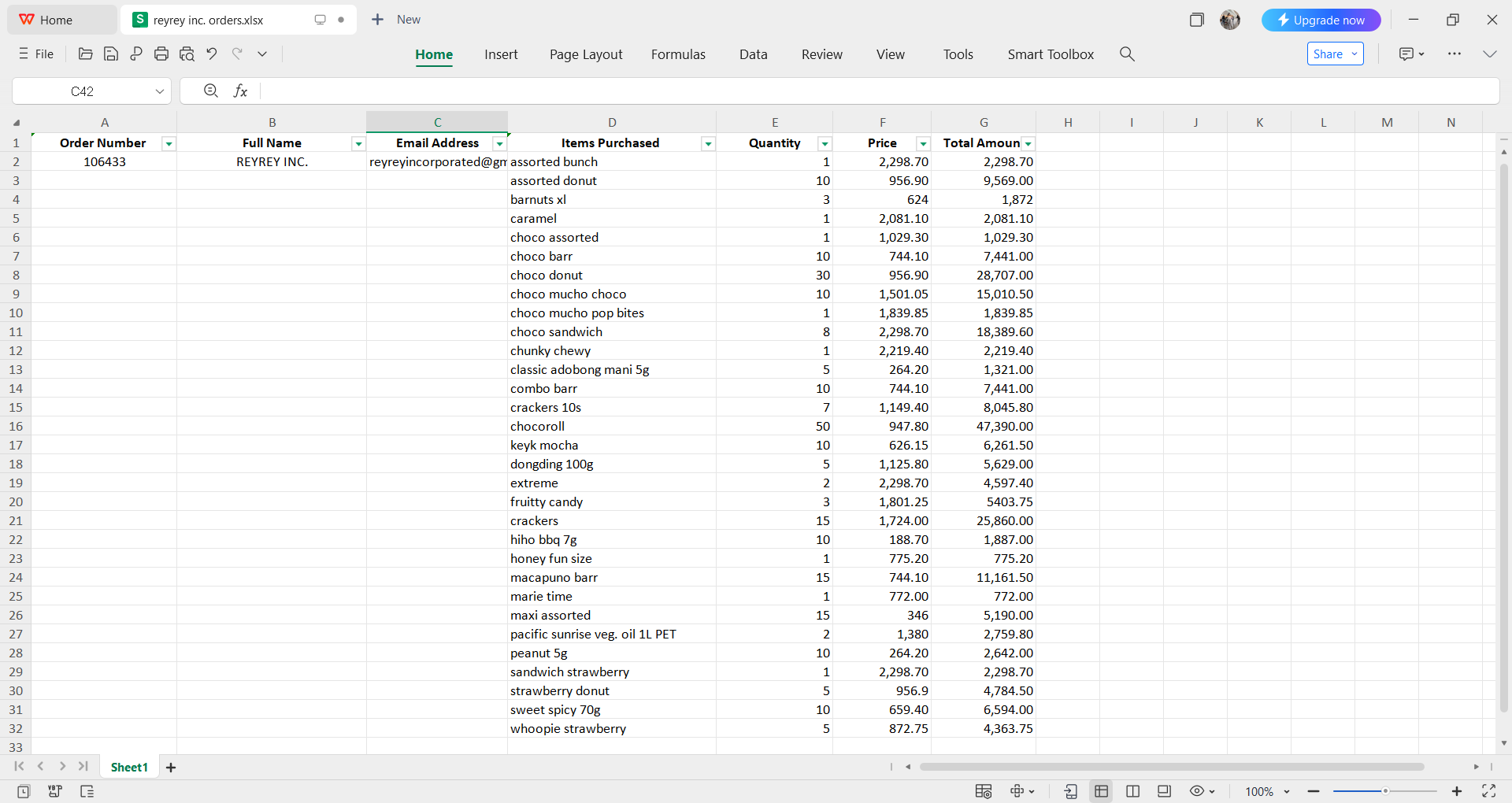Open a file with the folder icon
The height and width of the screenshot is (803, 1512).
click(86, 54)
